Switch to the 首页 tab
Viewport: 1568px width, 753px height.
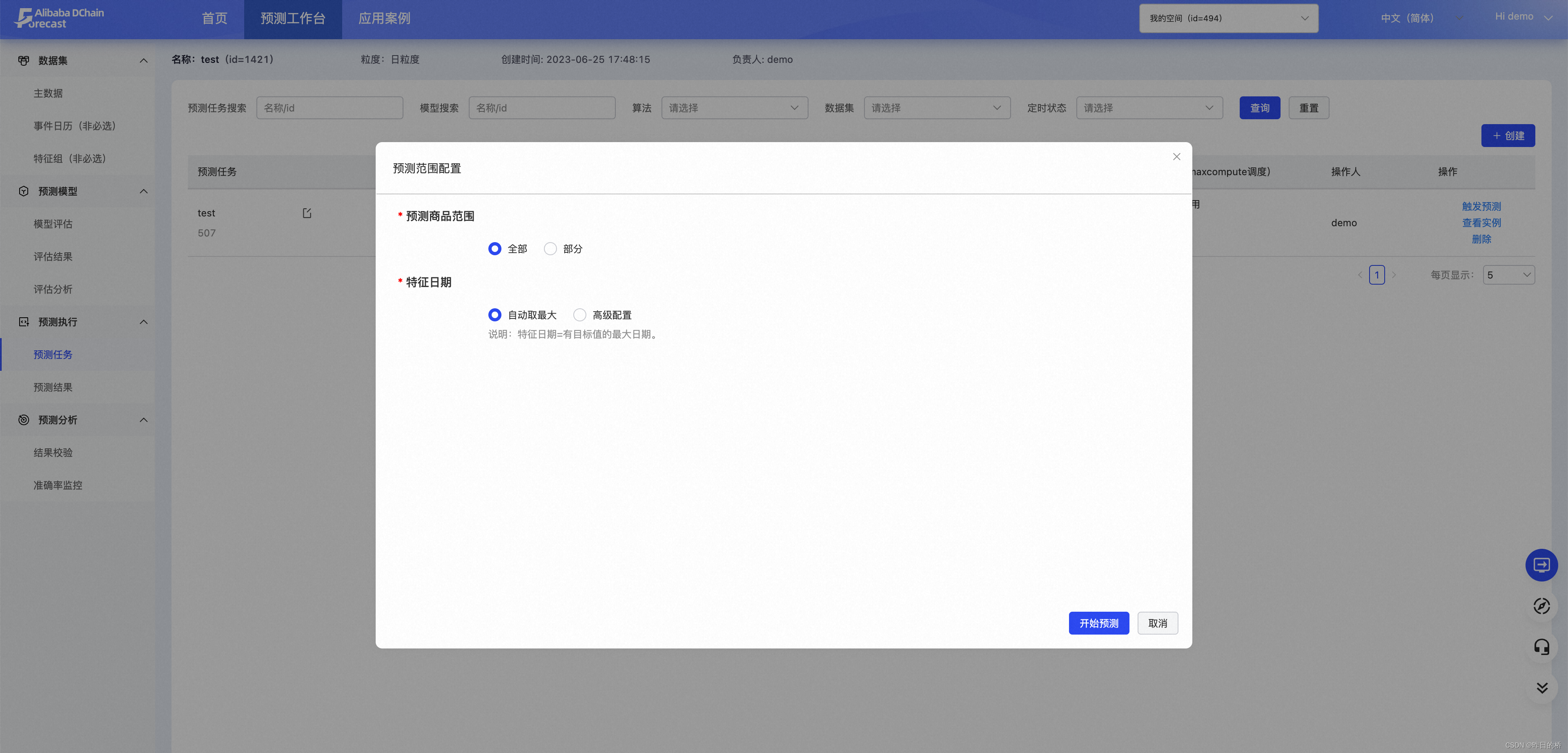214,19
